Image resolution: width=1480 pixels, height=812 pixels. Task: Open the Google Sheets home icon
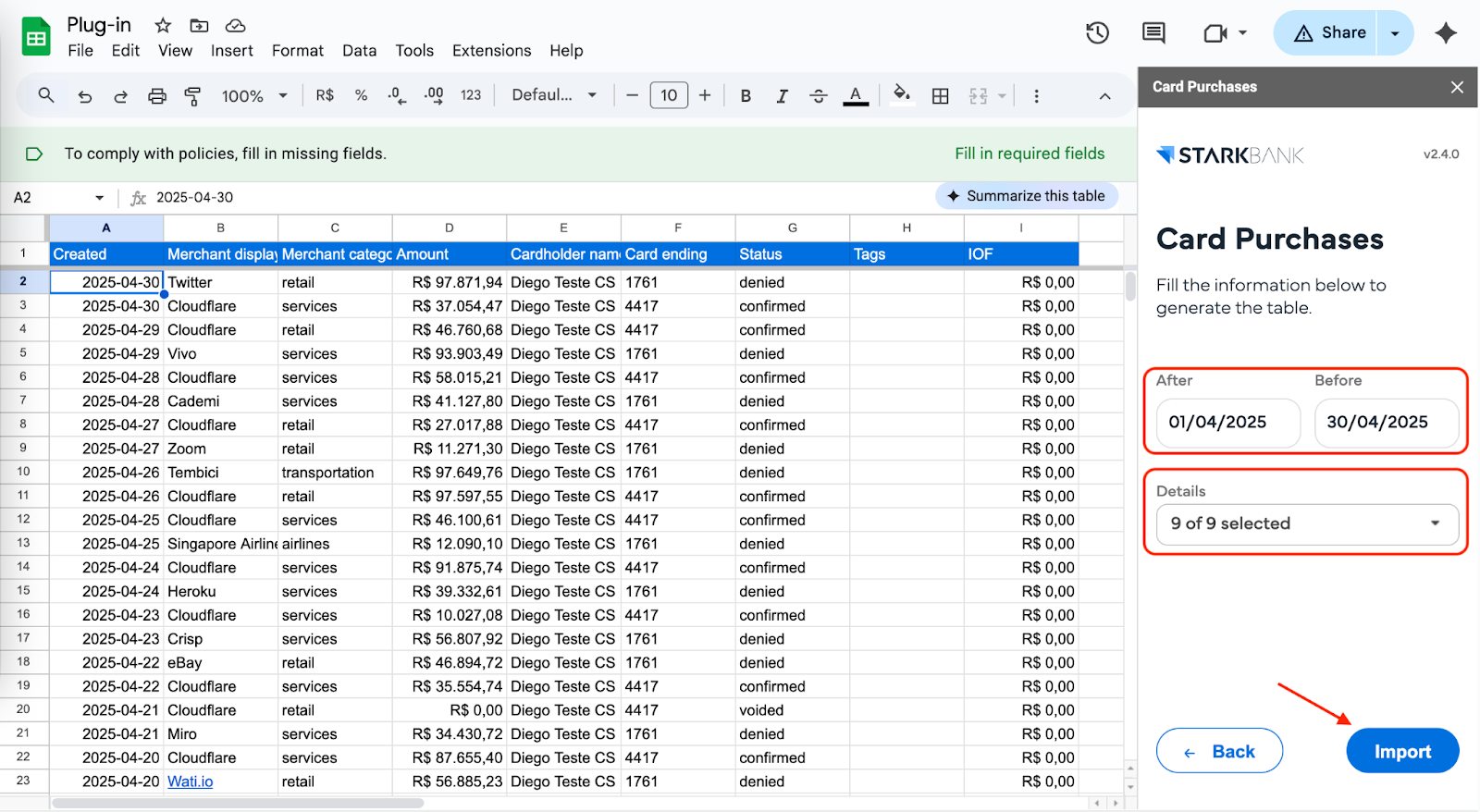click(36, 37)
